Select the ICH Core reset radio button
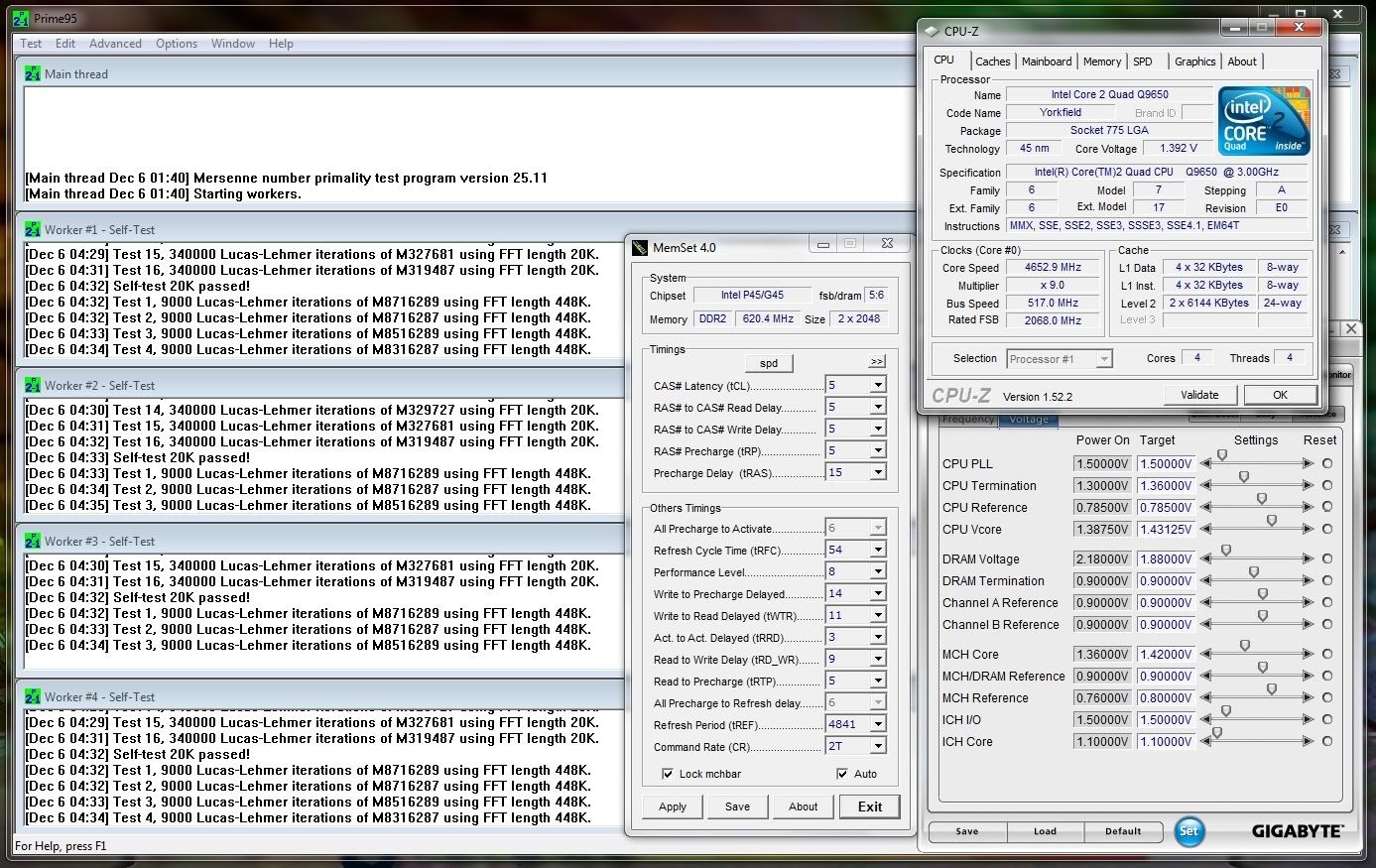1376x868 pixels. tap(1327, 741)
